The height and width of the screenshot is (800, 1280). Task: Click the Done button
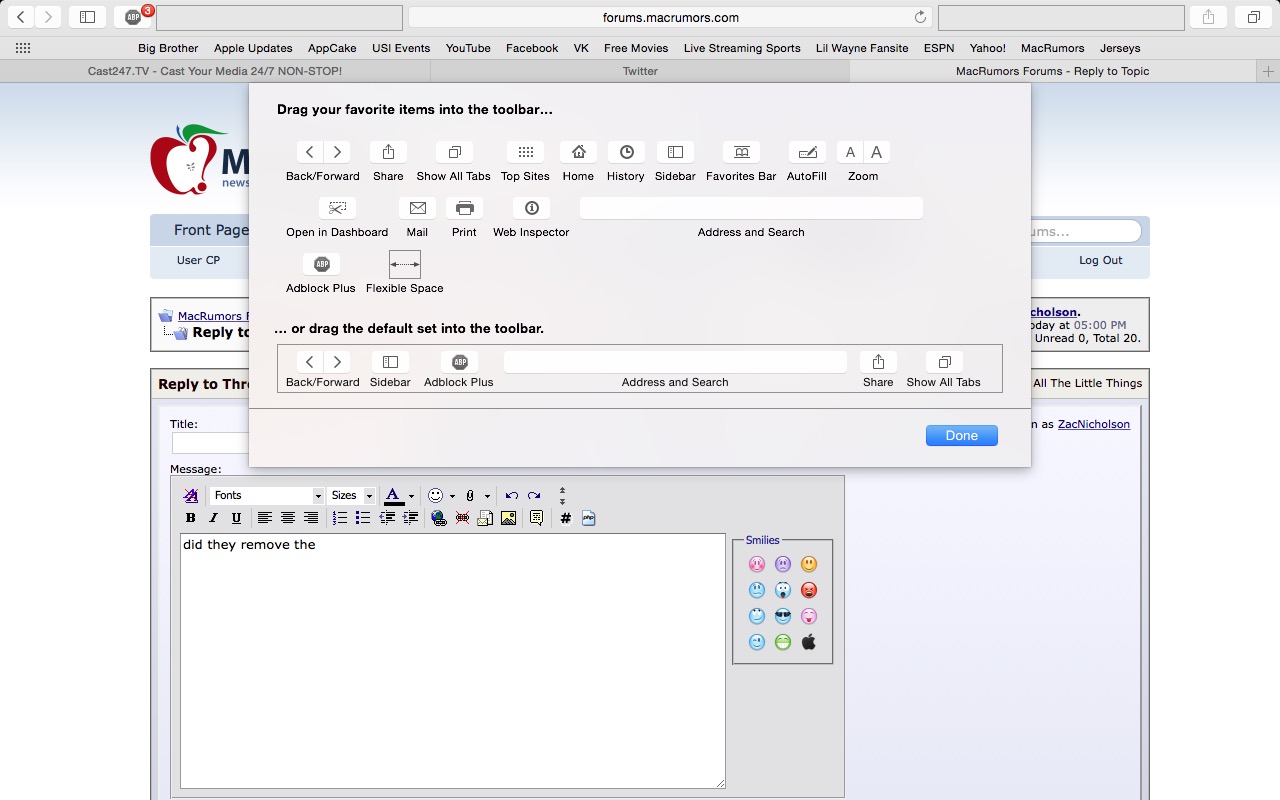[962, 435]
